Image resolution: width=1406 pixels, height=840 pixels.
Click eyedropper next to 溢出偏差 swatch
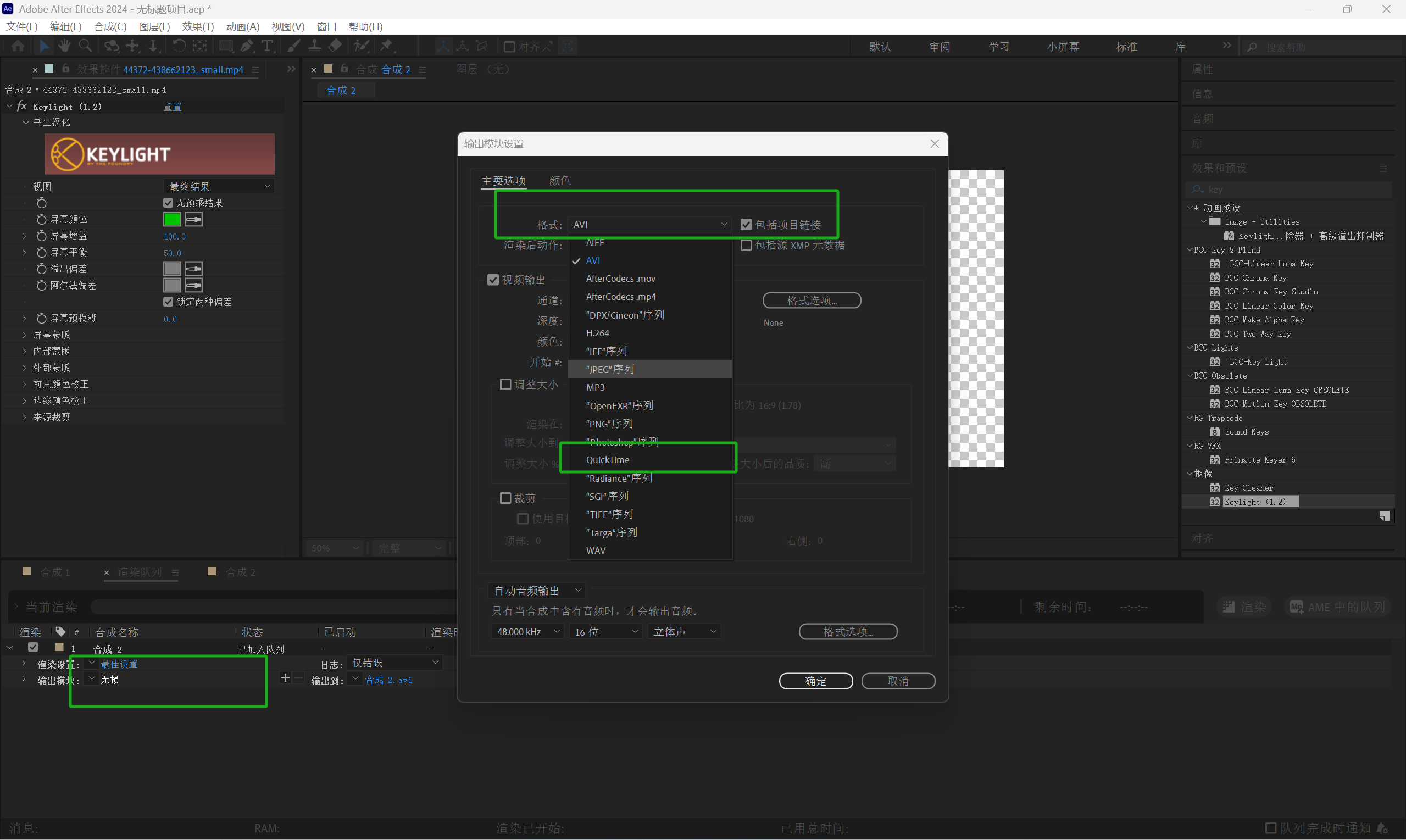pyautogui.click(x=193, y=269)
